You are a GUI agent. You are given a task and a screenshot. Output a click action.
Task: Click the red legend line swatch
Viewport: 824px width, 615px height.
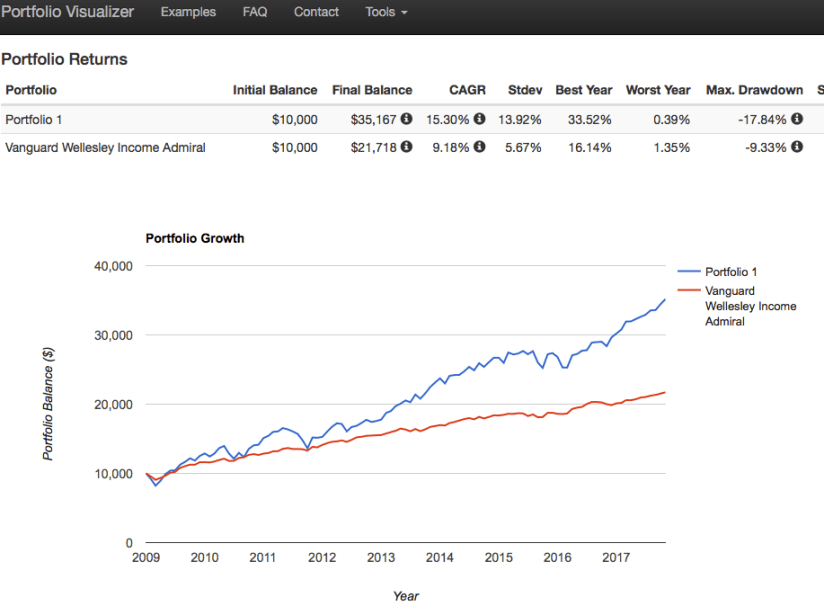(689, 291)
